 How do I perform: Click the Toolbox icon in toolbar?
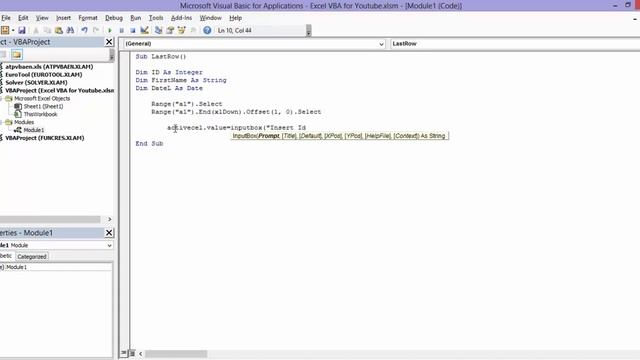pyautogui.click(x=193, y=30)
